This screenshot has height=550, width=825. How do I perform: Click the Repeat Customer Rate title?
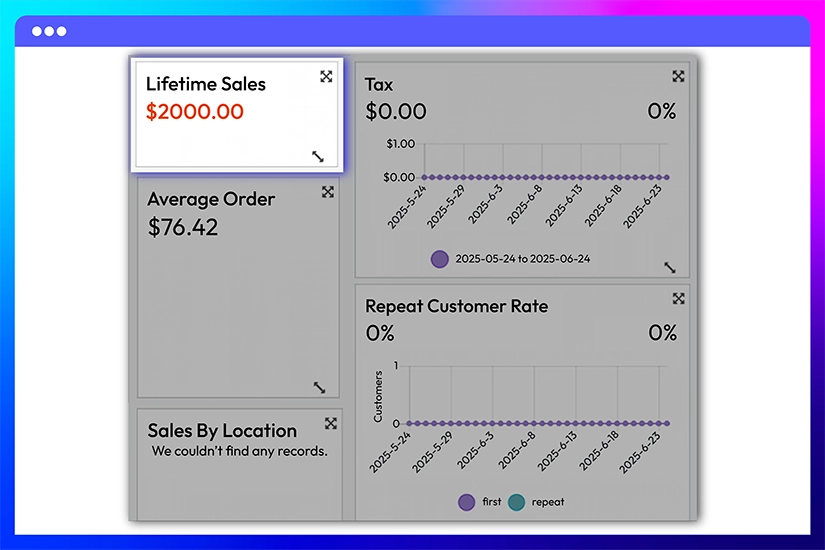[457, 306]
